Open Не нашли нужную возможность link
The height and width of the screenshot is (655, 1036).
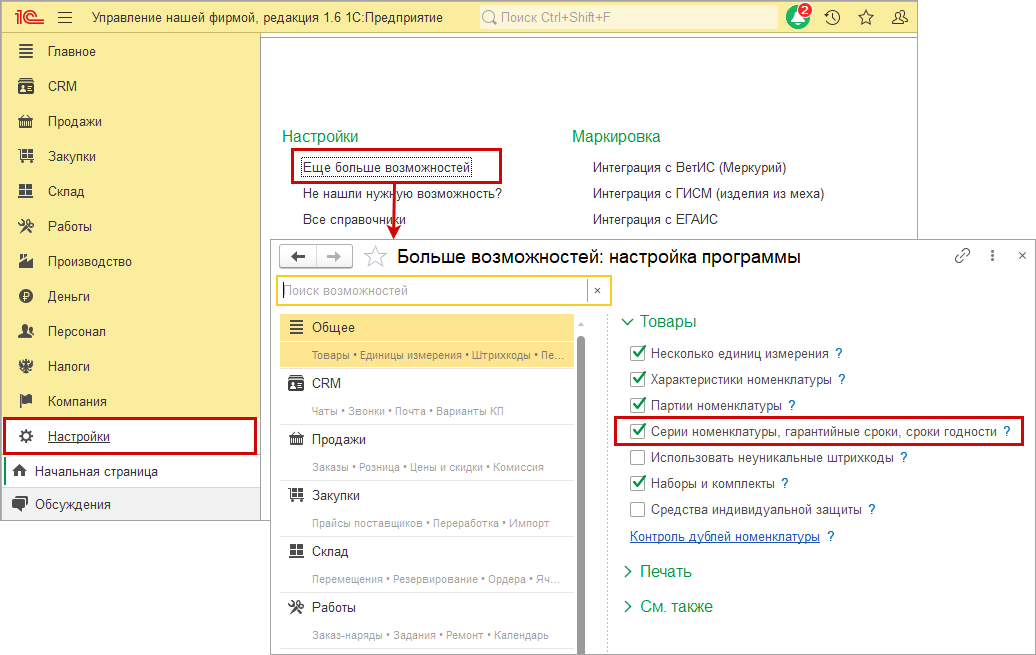point(402,194)
